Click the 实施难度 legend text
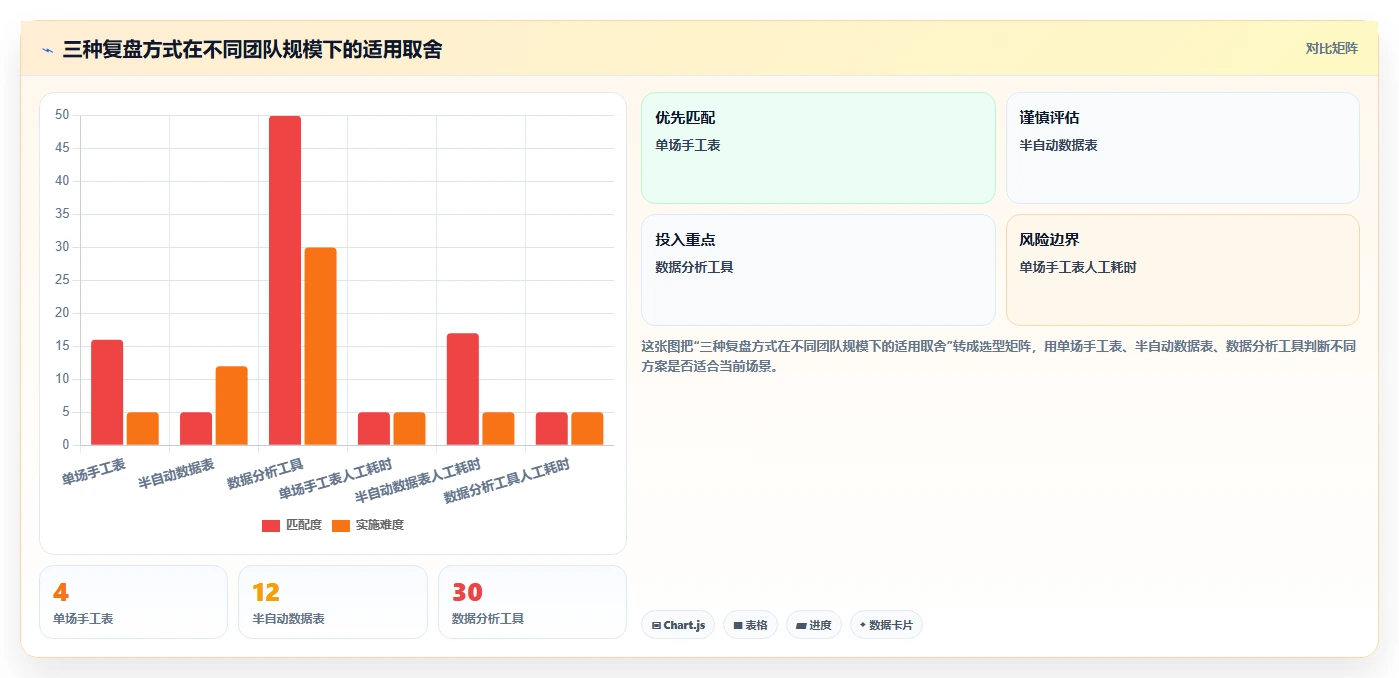 pos(380,525)
